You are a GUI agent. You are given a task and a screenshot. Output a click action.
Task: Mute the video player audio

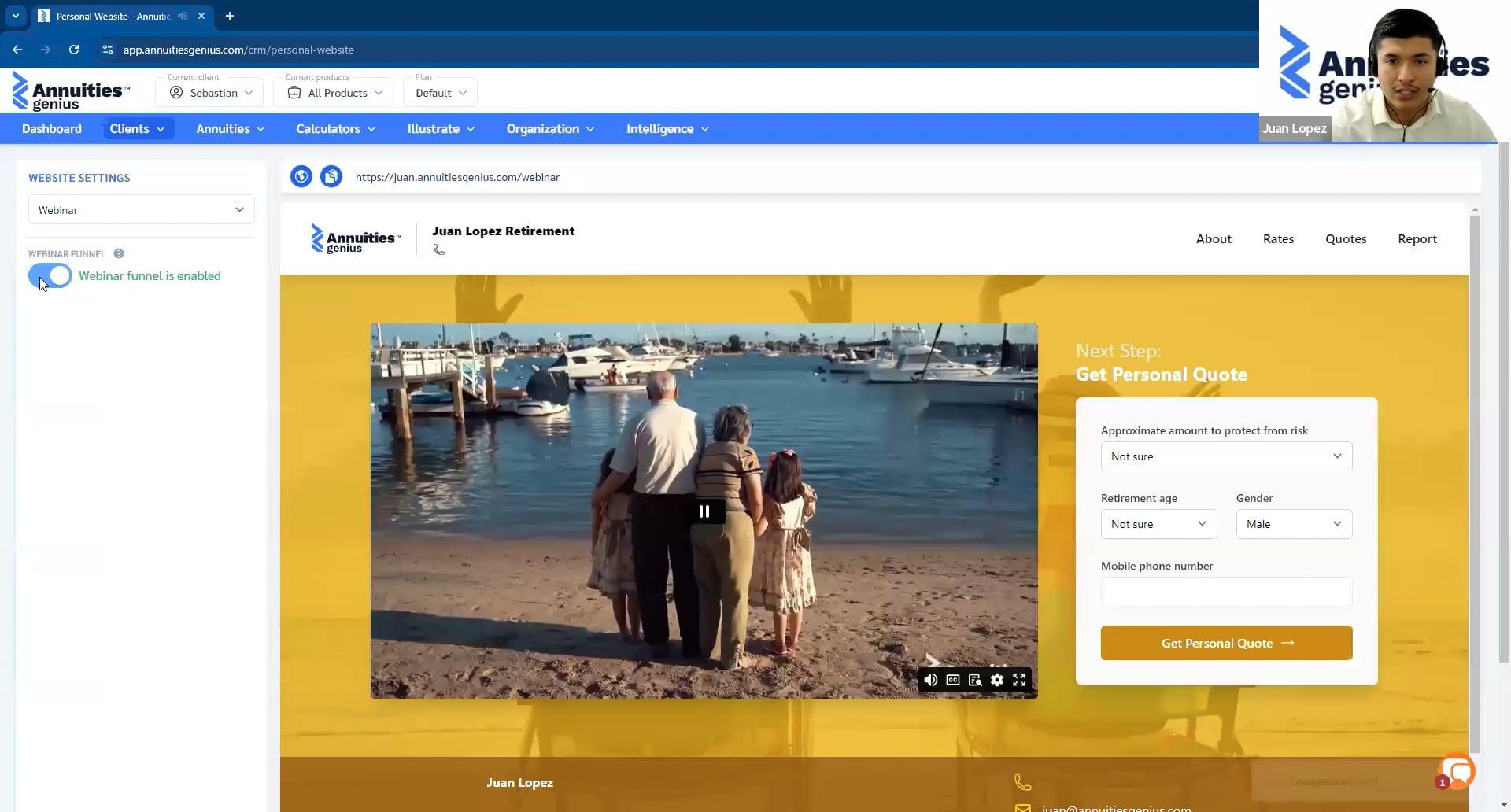click(931, 680)
